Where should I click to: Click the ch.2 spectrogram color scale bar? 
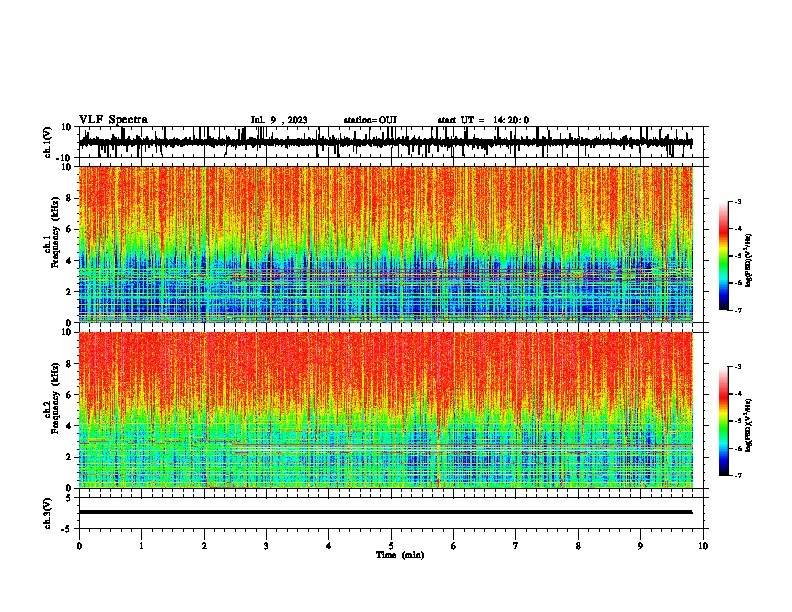723,421
